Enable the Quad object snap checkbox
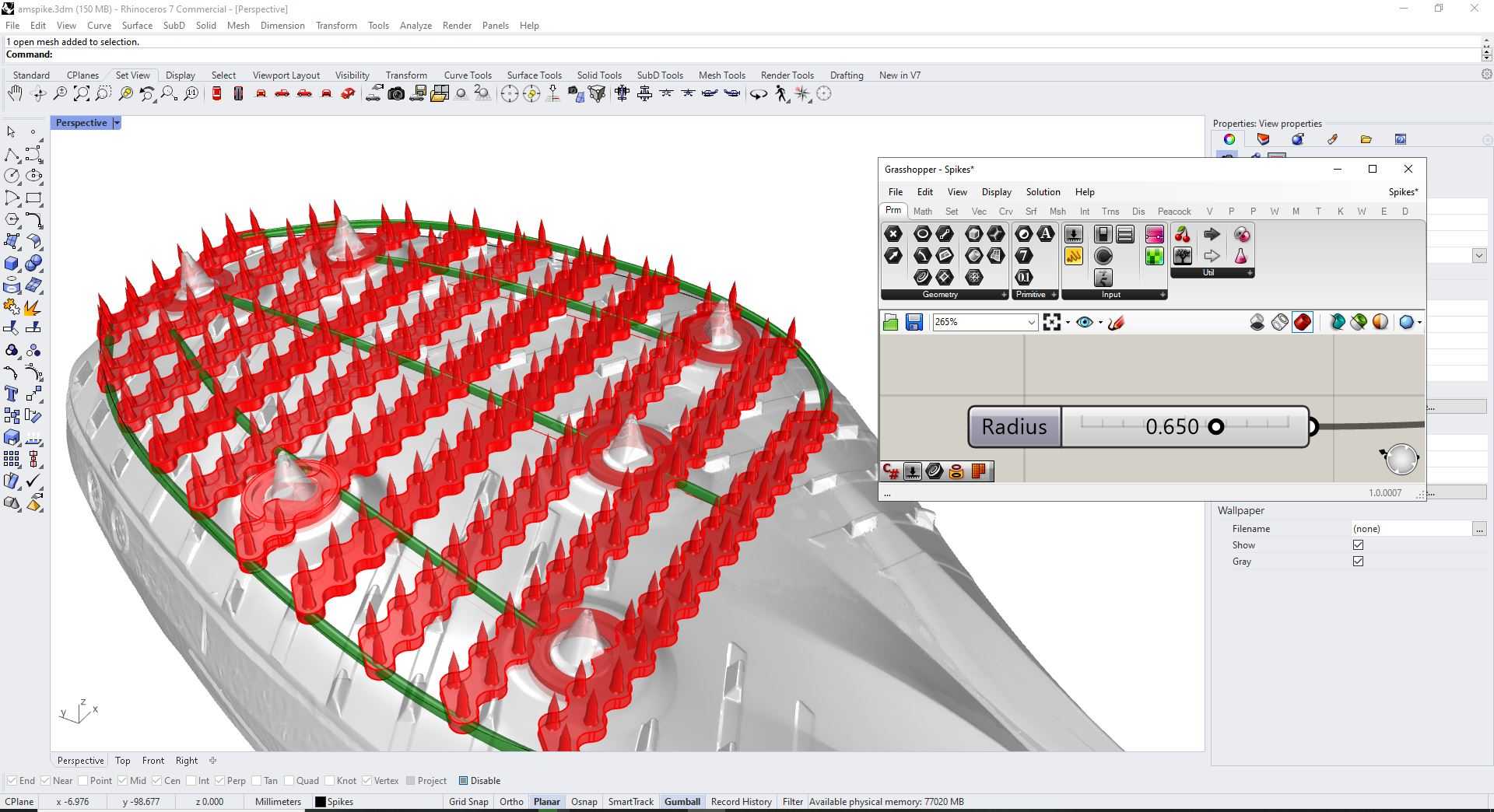 point(289,781)
